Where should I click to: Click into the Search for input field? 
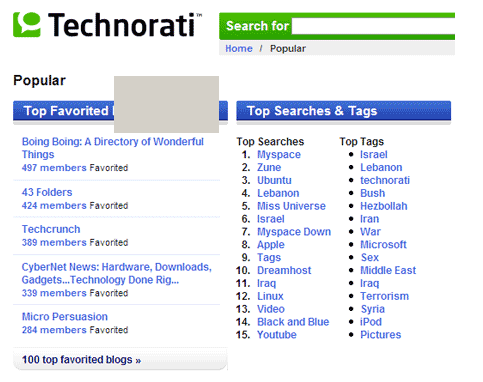(373, 26)
